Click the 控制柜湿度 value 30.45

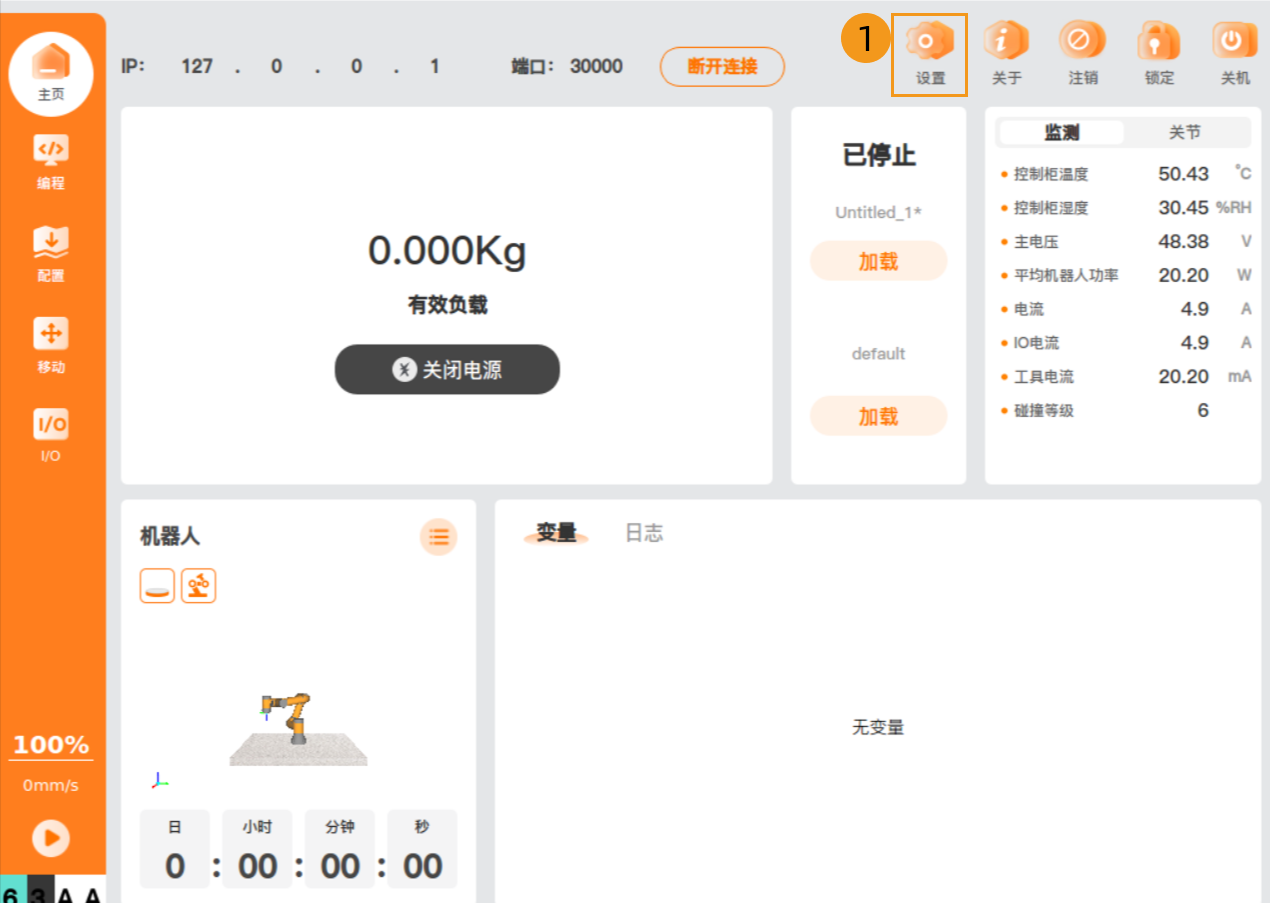[x=1183, y=208]
